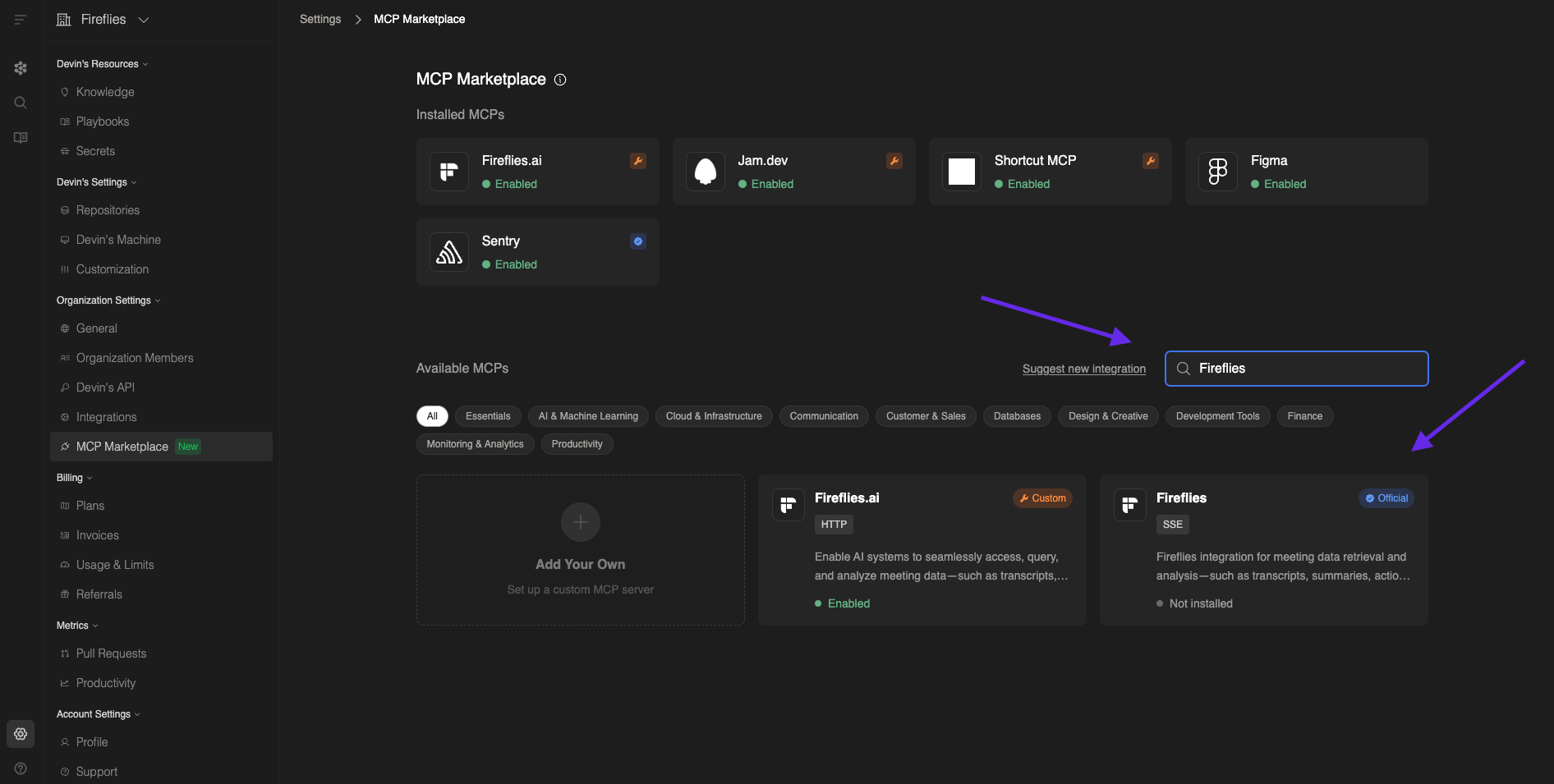
Task: Filter by Essentials category
Action: point(488,416)
